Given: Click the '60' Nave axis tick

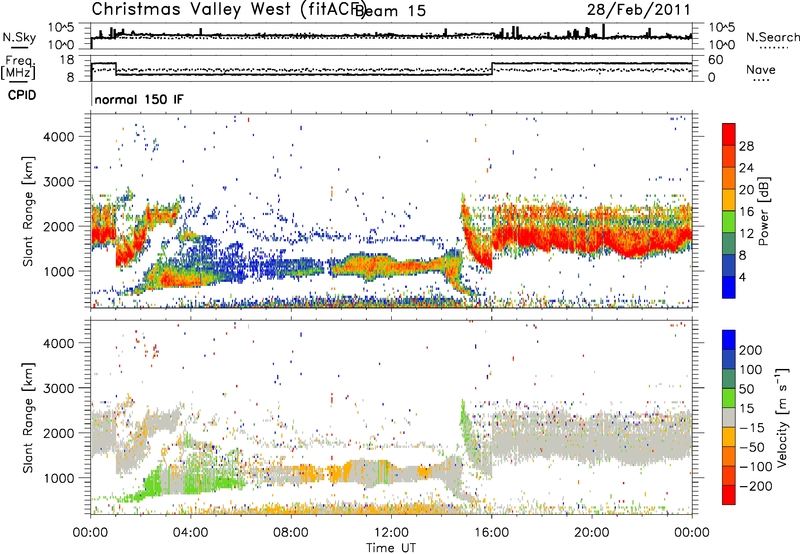Looking at the screenshot, I should [x=716, y=60].
